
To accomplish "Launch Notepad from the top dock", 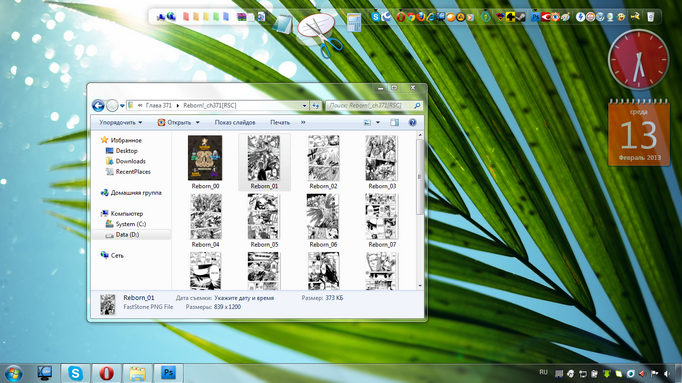I will point(283,24).
